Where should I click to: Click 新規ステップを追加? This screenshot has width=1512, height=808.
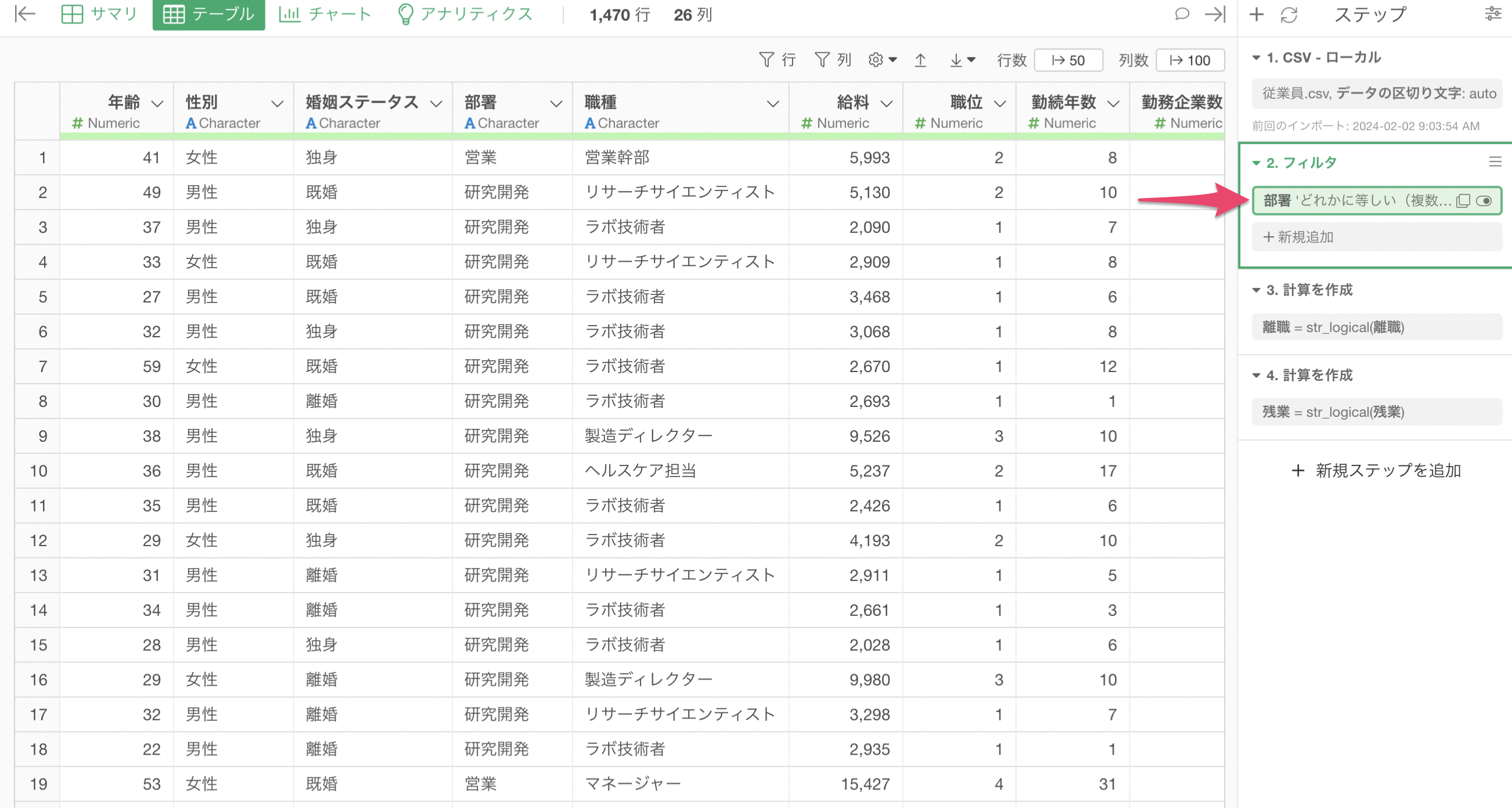coord(1376,470)
